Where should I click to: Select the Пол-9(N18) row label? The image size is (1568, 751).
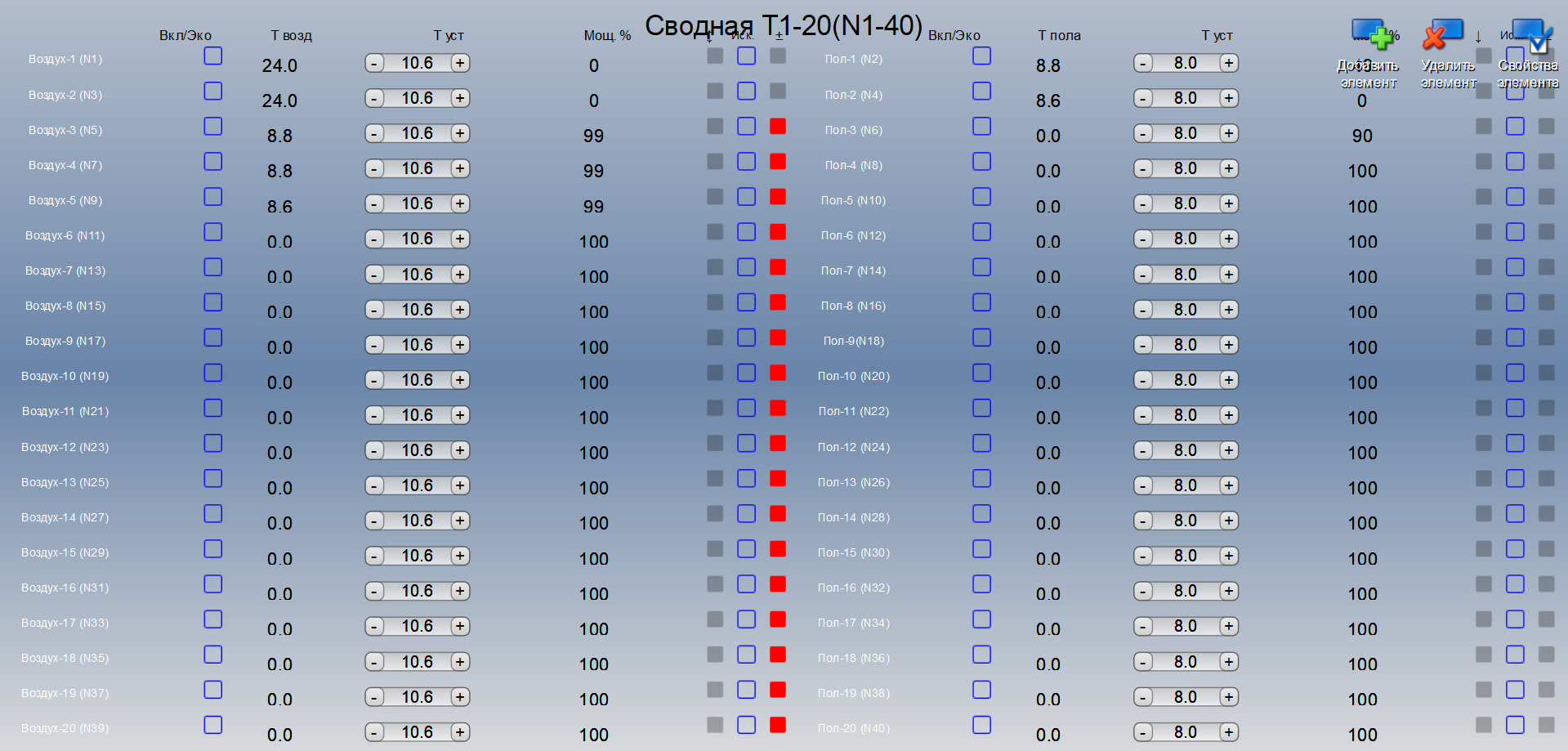(853, 341)
